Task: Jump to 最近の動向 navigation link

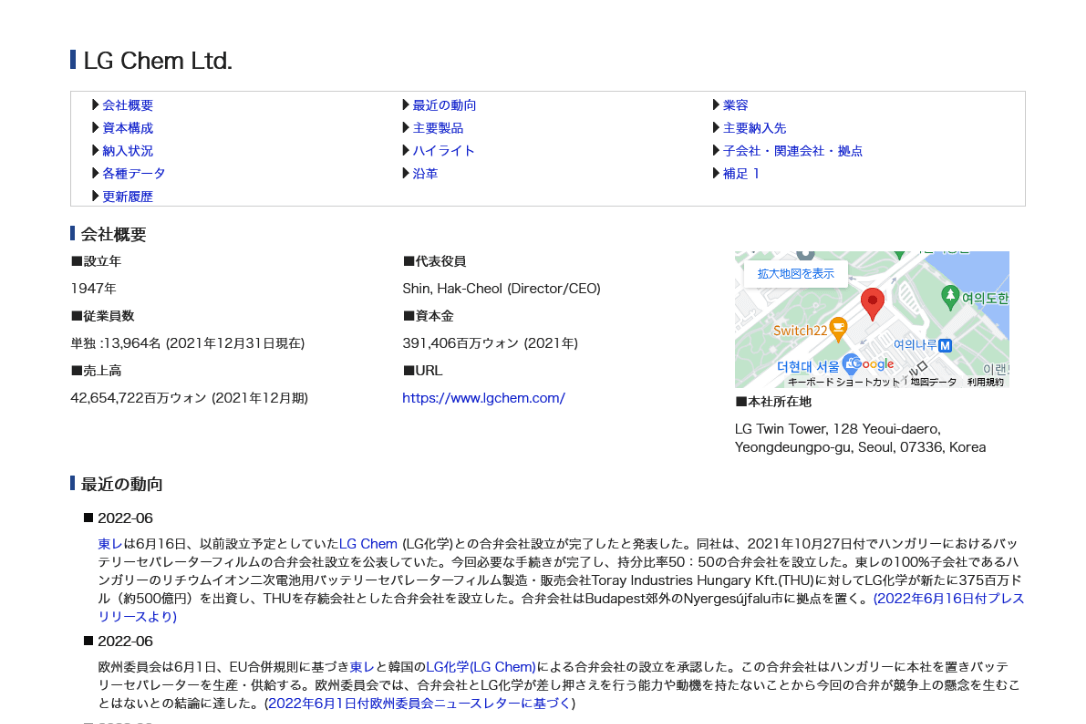Action: (x=444, y=105)
